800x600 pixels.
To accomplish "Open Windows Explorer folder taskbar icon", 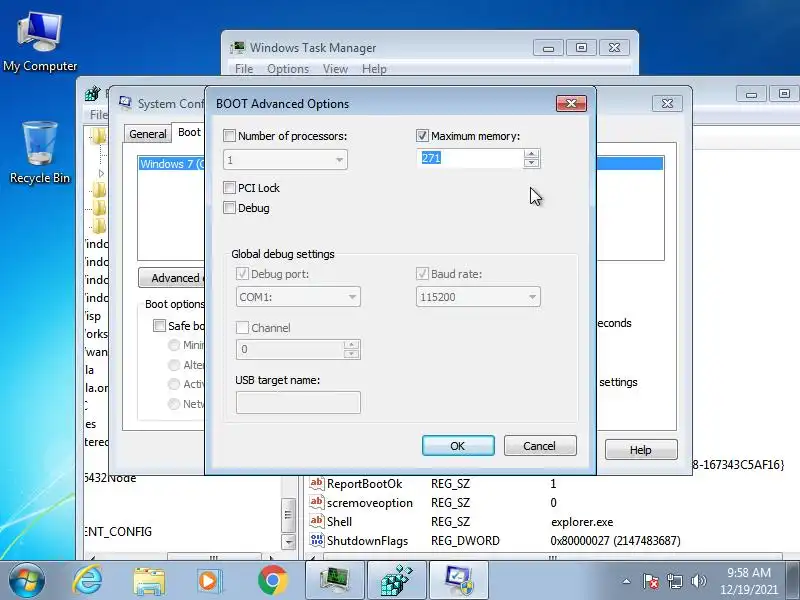I will (148, 581).
